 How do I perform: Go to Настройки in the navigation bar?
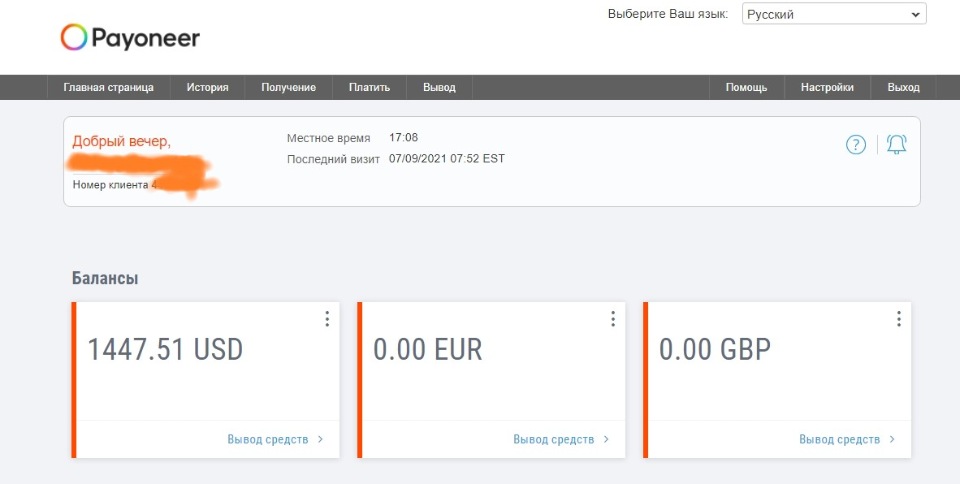[x=827, y=88]
